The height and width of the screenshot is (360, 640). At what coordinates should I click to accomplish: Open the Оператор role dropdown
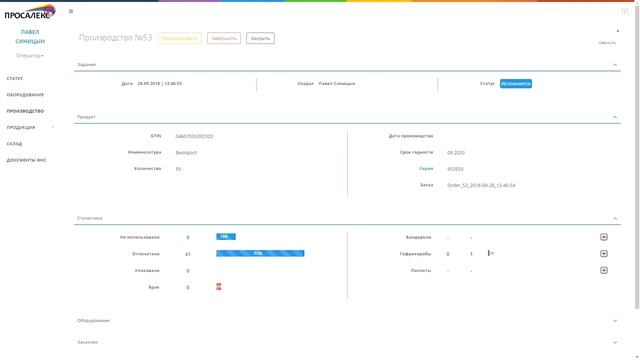pos(30,56)
